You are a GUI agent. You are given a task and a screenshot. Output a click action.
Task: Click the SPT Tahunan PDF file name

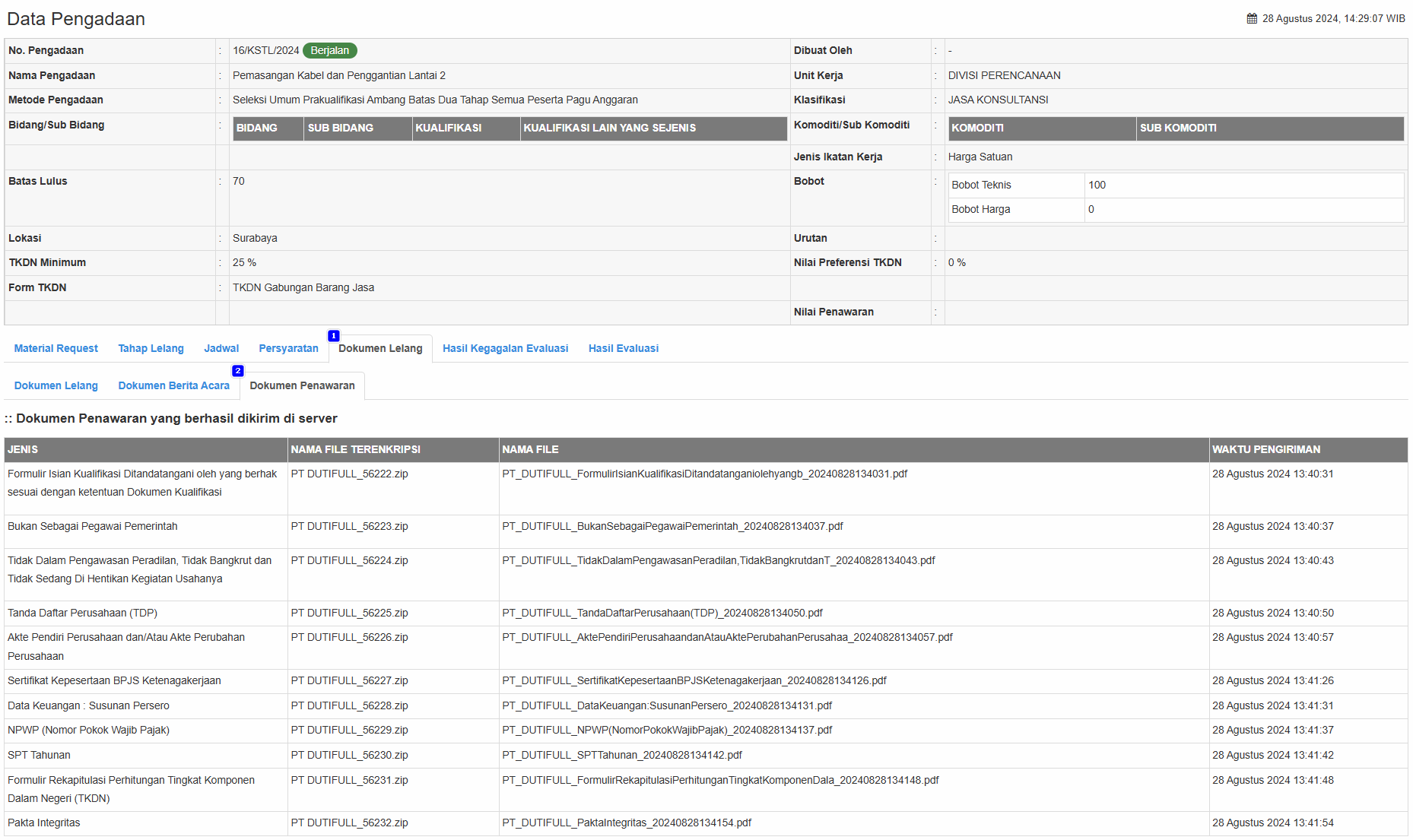click(x=621, y=756)
